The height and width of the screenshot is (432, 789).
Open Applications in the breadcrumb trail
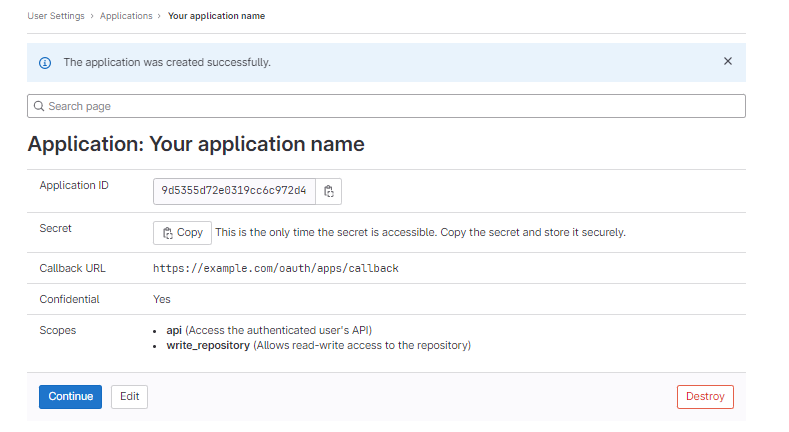point(126,16)
